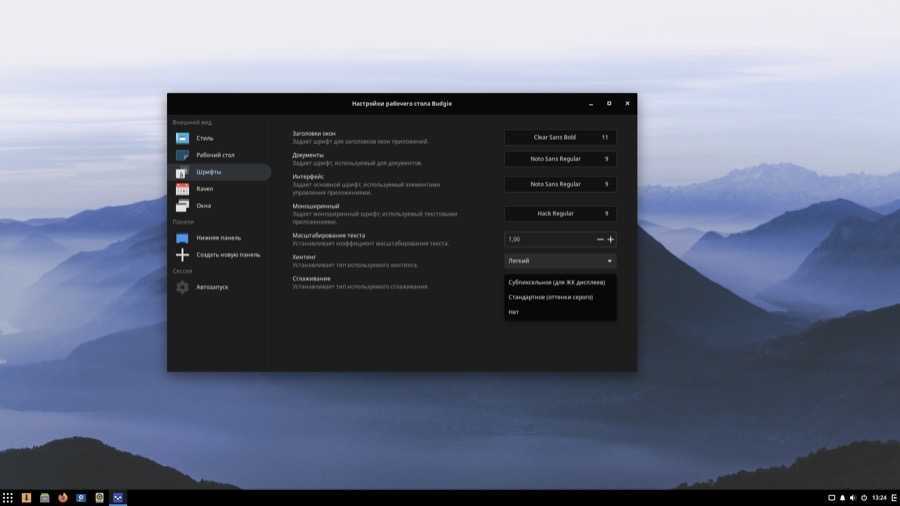Open Автозапуск settings with gear icon

[219, 287]
